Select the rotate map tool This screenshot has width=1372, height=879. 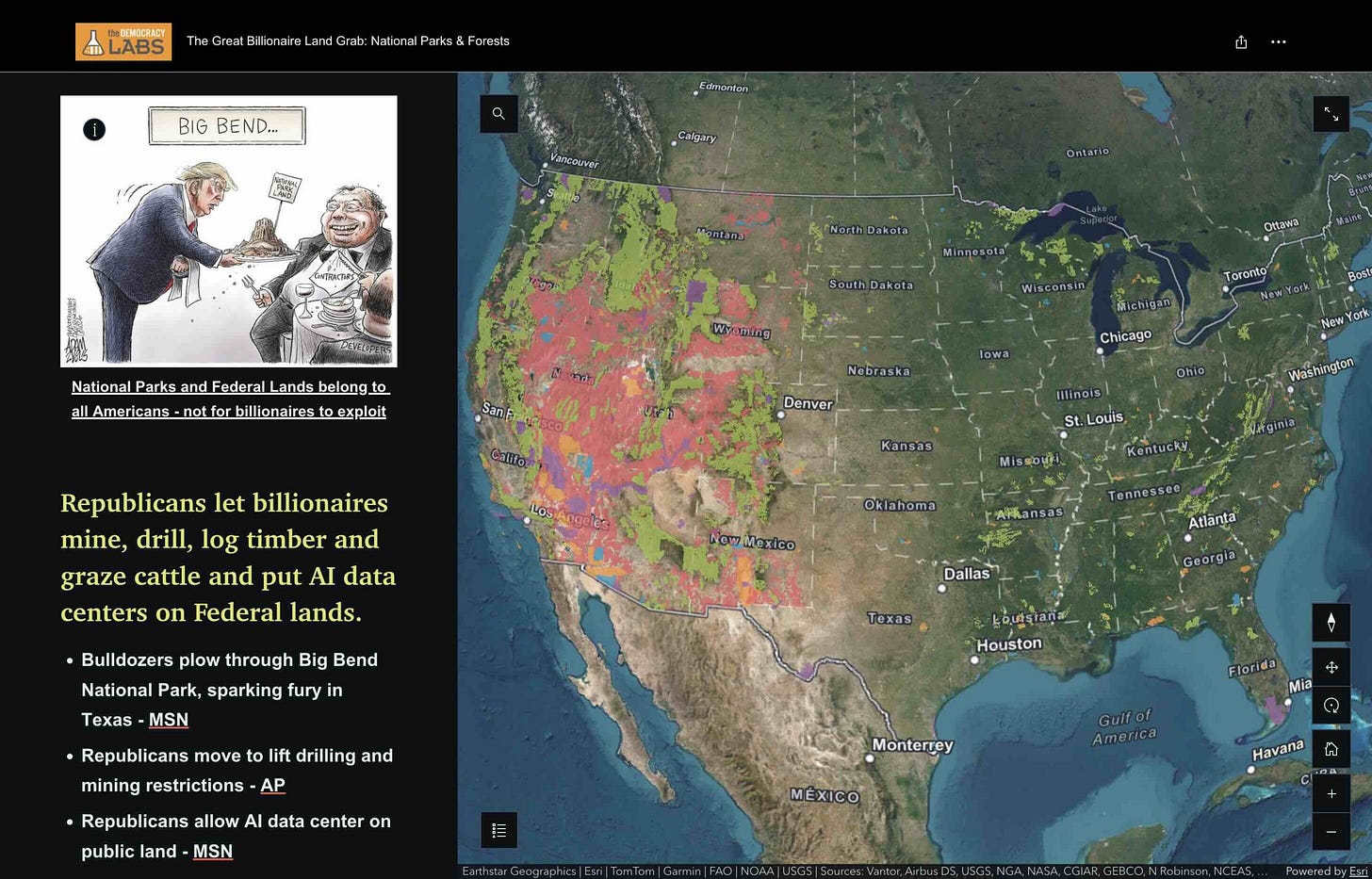[x=1331, y=705]
